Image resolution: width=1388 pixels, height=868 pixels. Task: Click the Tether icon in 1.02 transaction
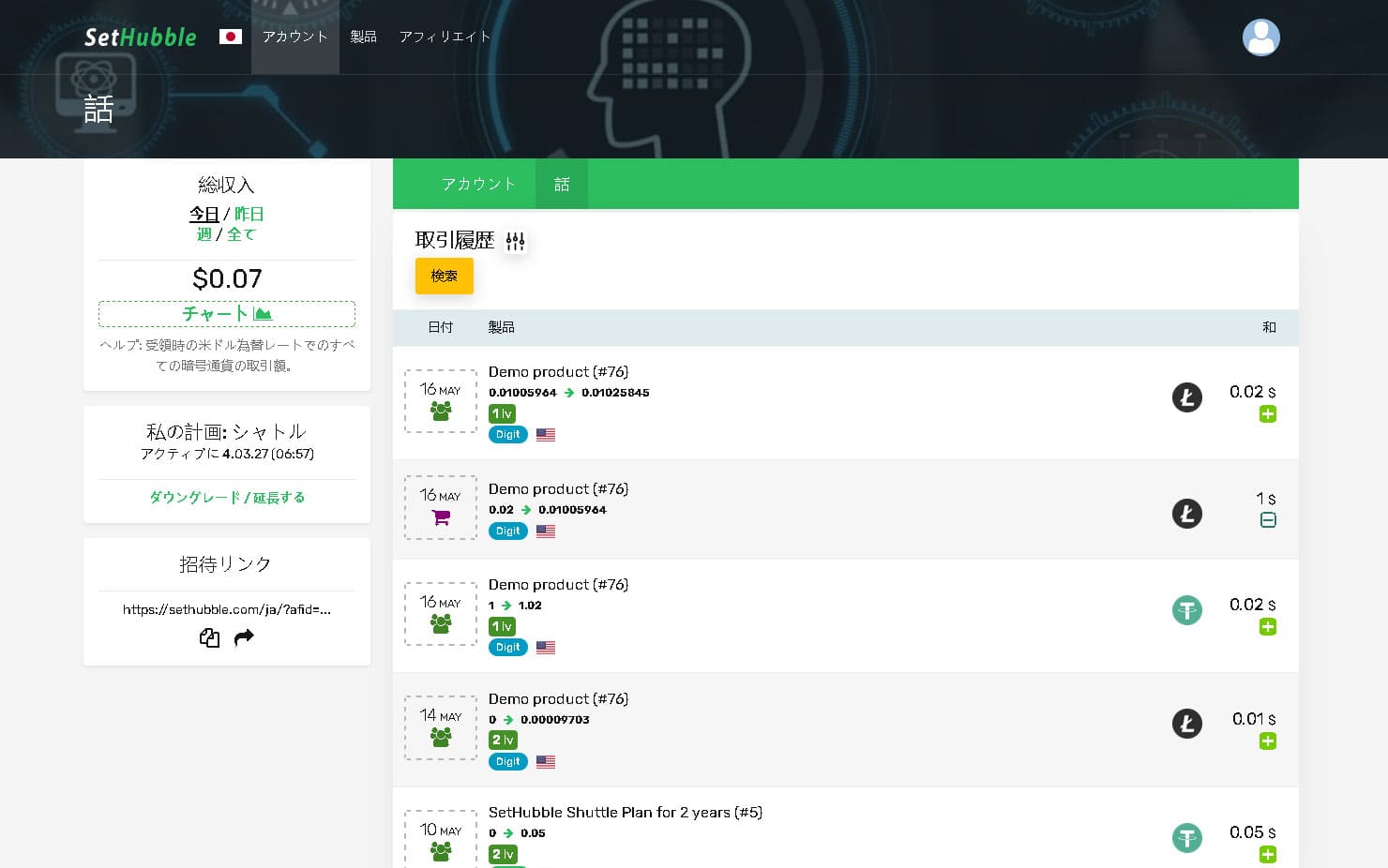coord(1186,610)
